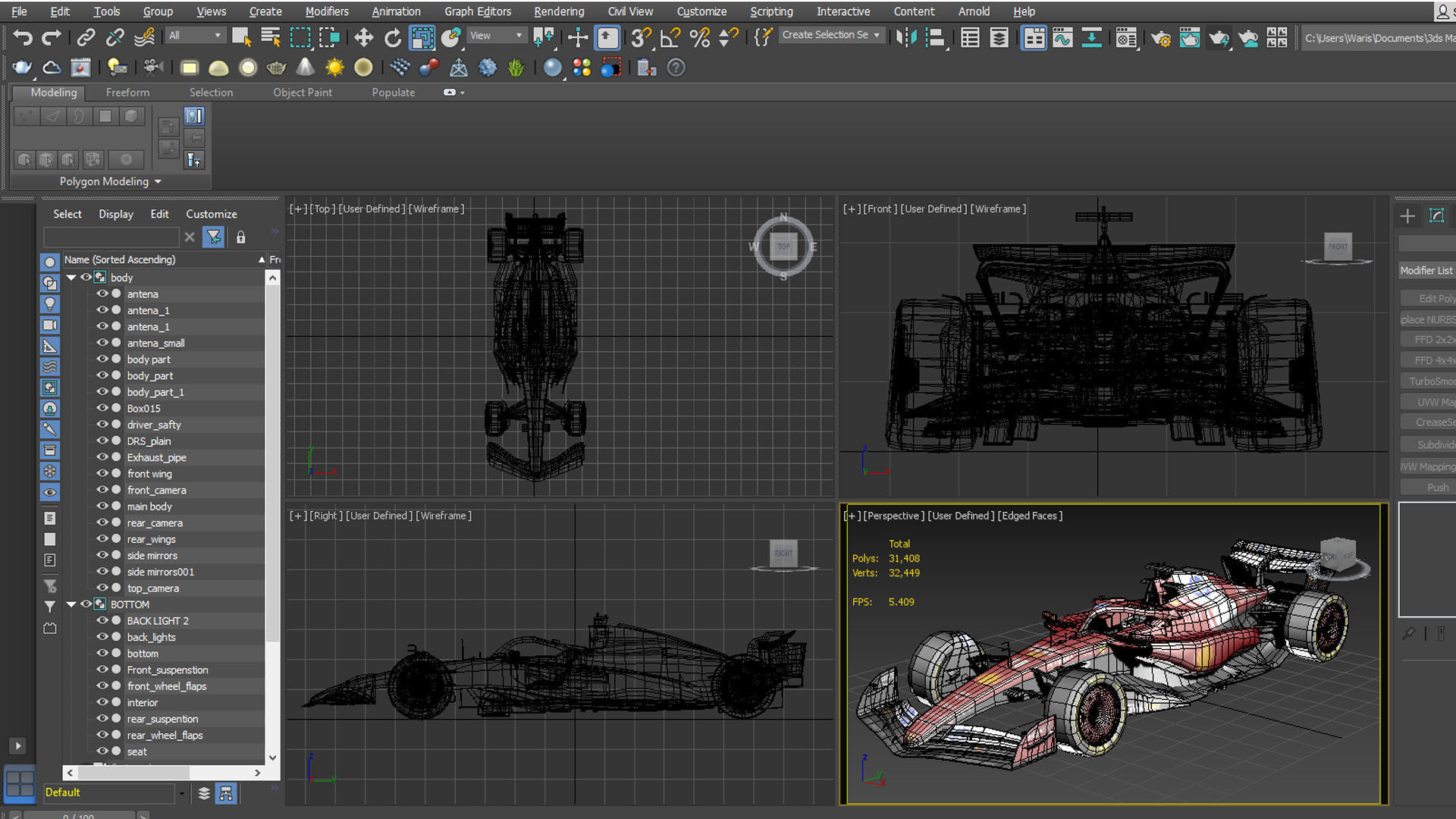This screenshot has width=1456, height=819.
Task: Click the scene explorer filter funnel icon
Action: [x=213, y=237]
